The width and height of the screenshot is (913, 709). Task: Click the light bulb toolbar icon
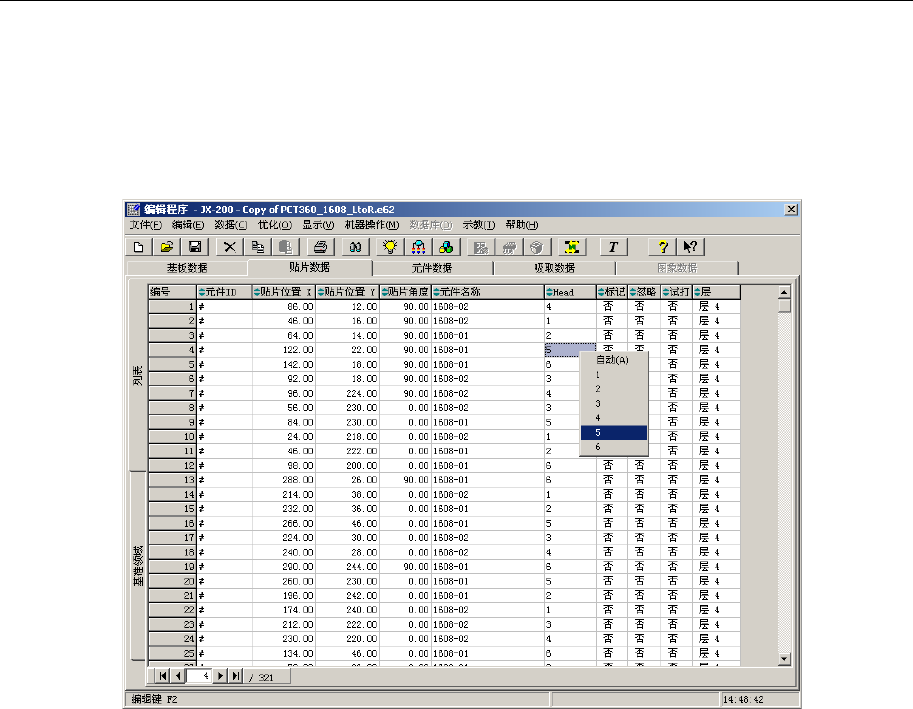coord(390,247)
